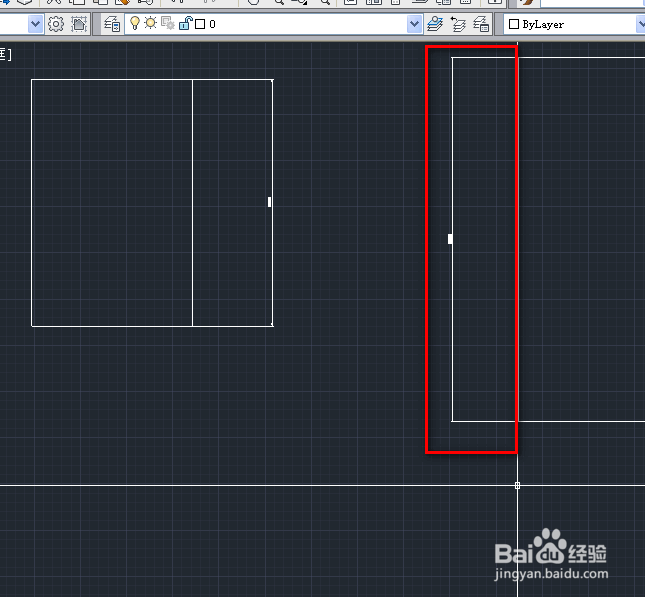The width and height of the screenshot is (645, 597).
Task: Select the grip on the left rectangle's right edge
Action: click(269, 202)
